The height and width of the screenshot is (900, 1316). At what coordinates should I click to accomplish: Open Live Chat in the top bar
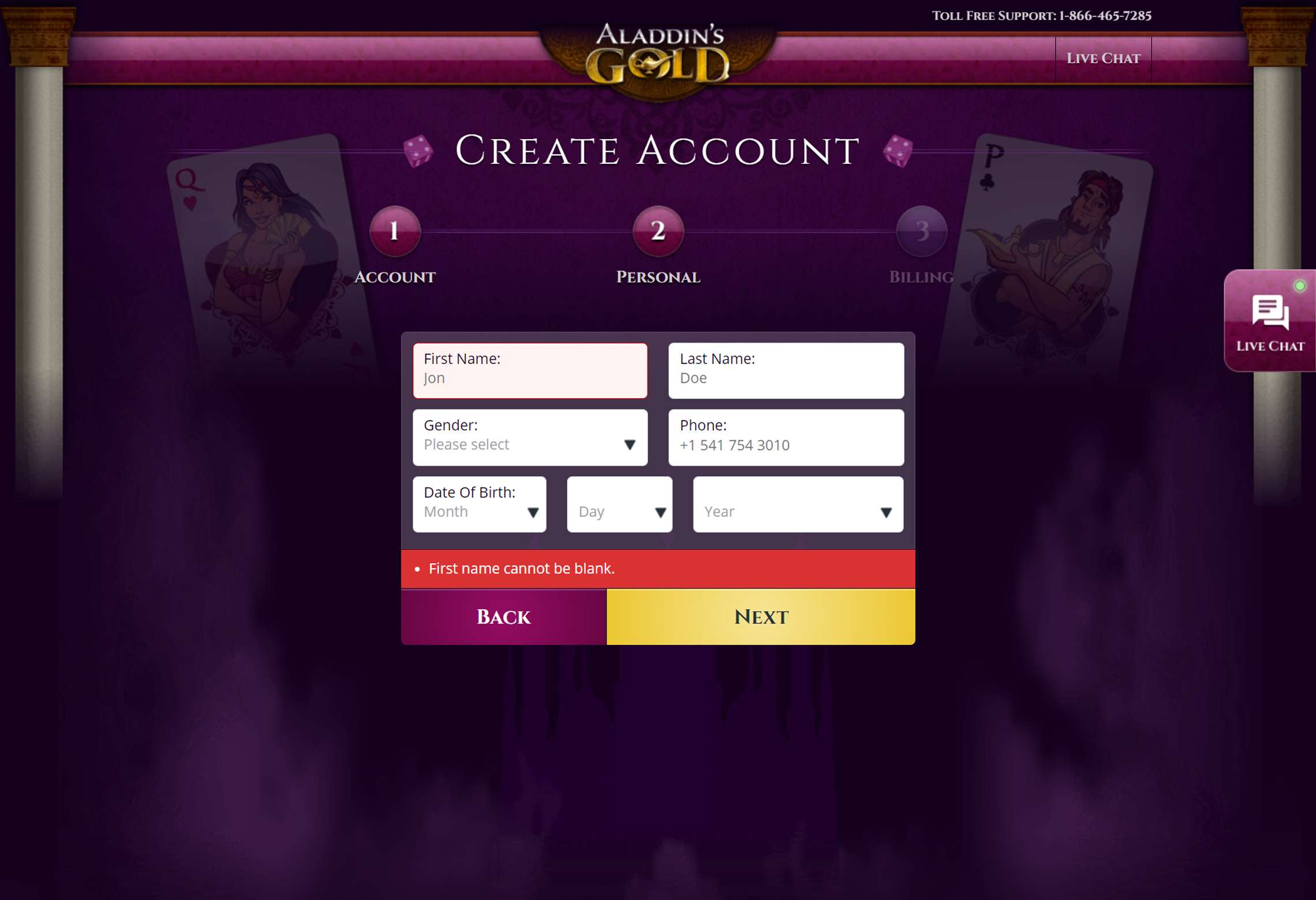pyautogui.click(x=1103, y=58)
